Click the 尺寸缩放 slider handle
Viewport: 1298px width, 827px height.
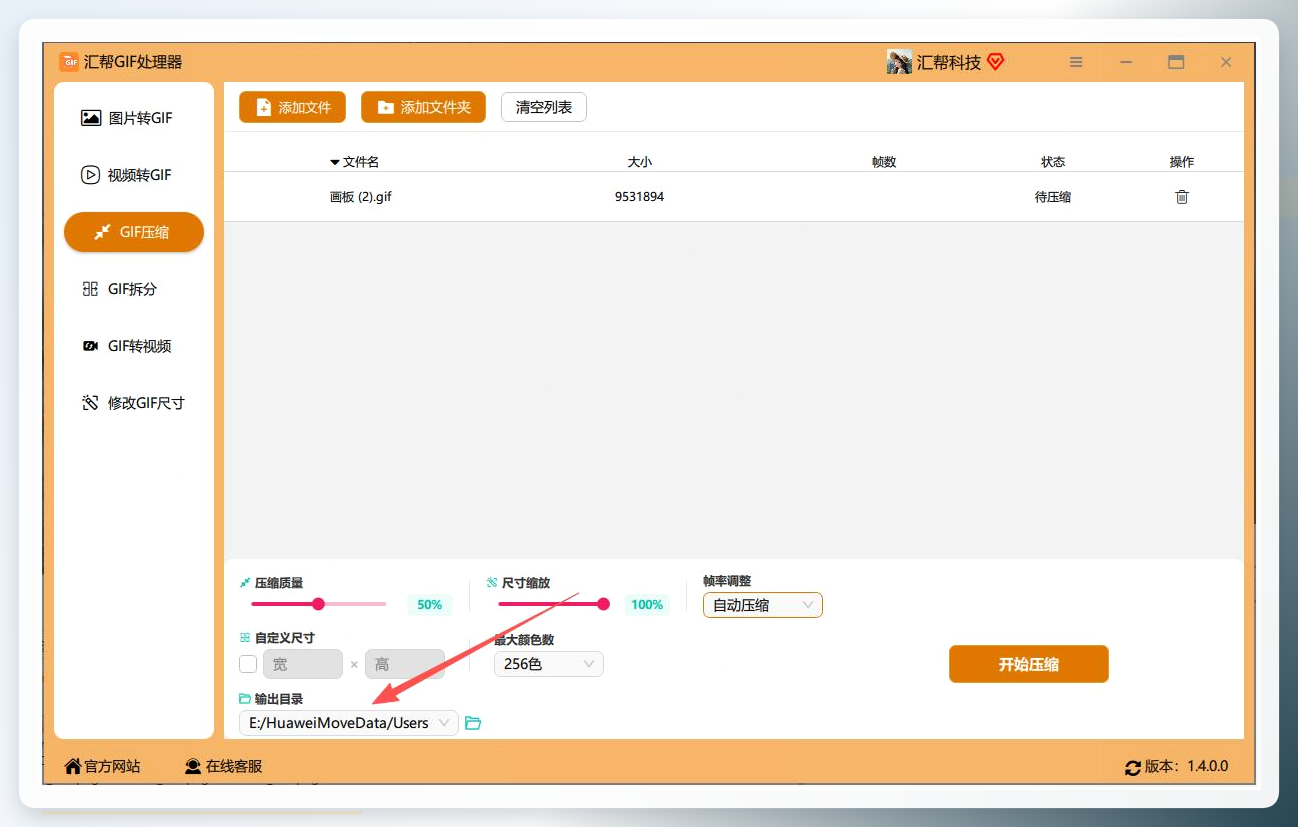603,604
